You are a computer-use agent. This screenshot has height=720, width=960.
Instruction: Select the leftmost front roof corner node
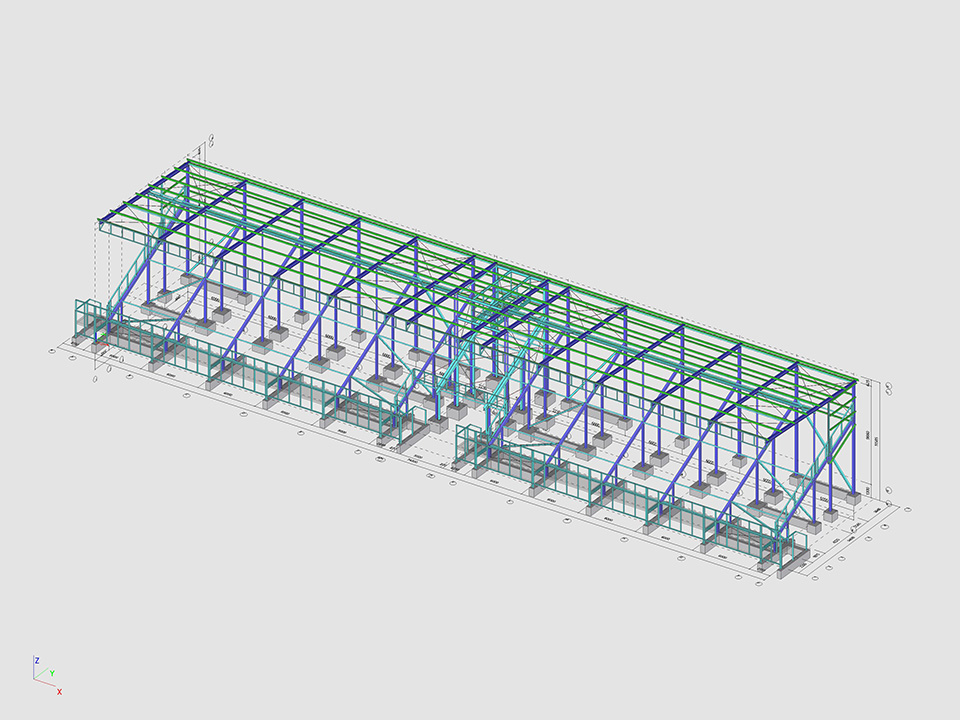coord(99,222)
